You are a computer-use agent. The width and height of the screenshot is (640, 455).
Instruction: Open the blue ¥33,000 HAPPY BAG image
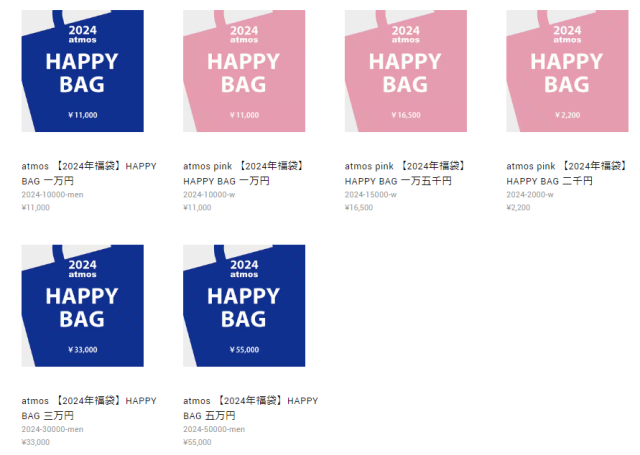82,306
